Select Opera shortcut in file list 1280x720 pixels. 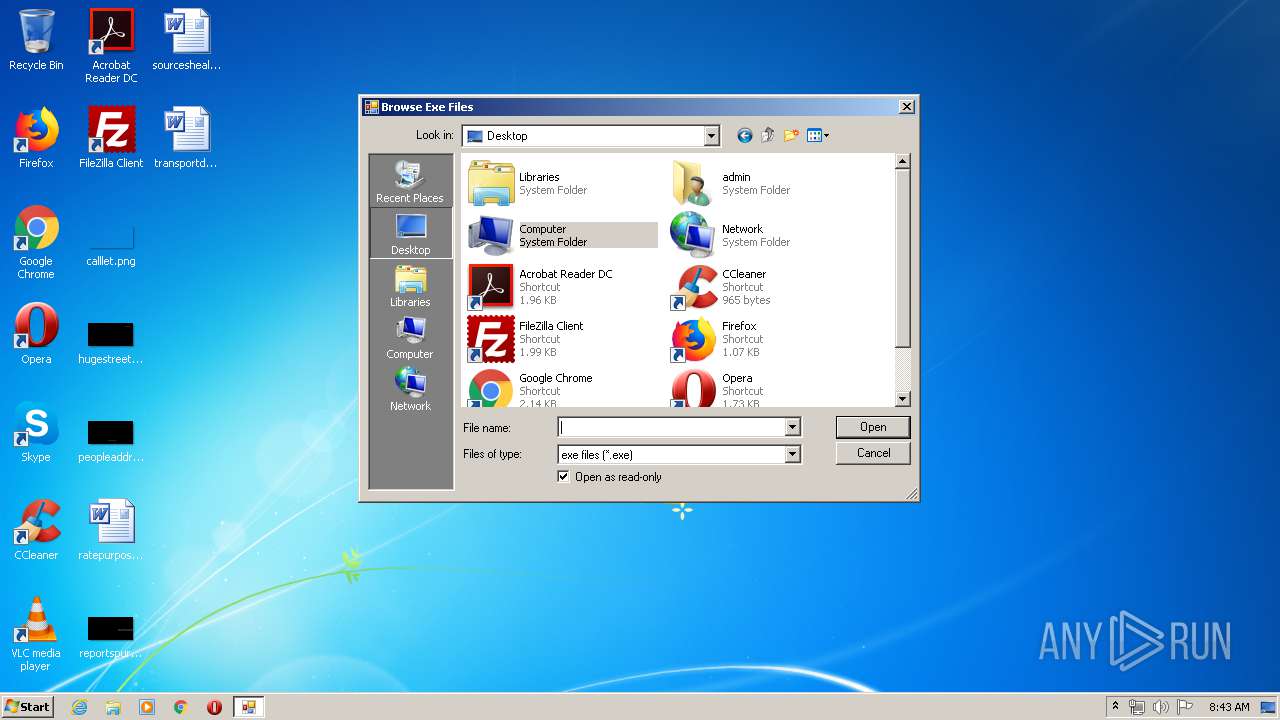pos(765,388)
